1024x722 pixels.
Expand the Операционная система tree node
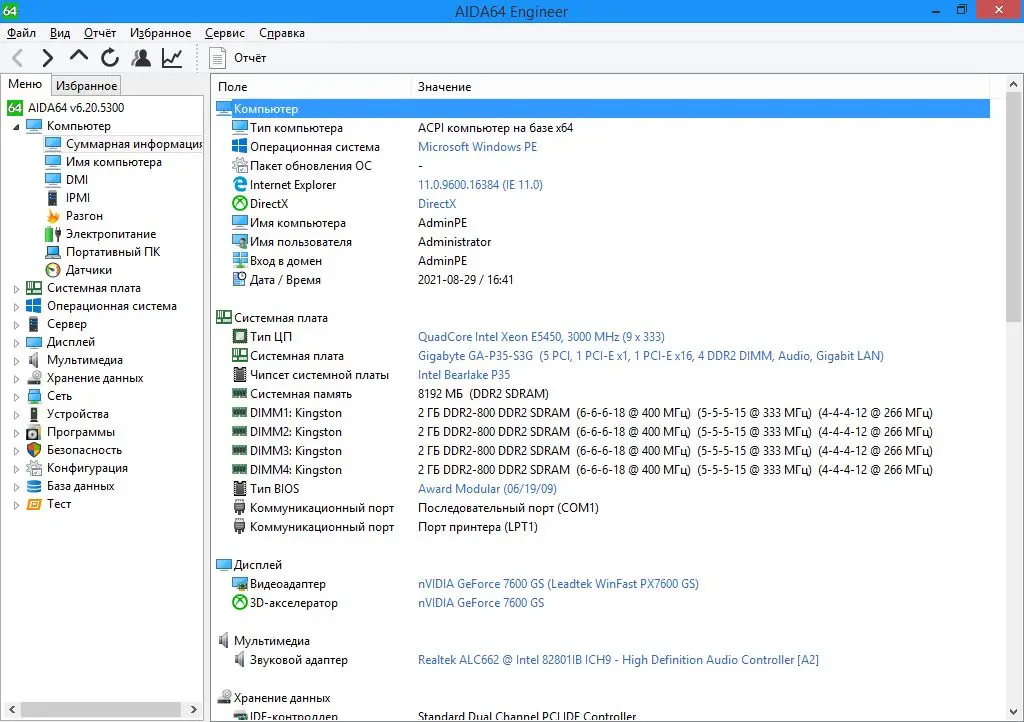[16, 307]
